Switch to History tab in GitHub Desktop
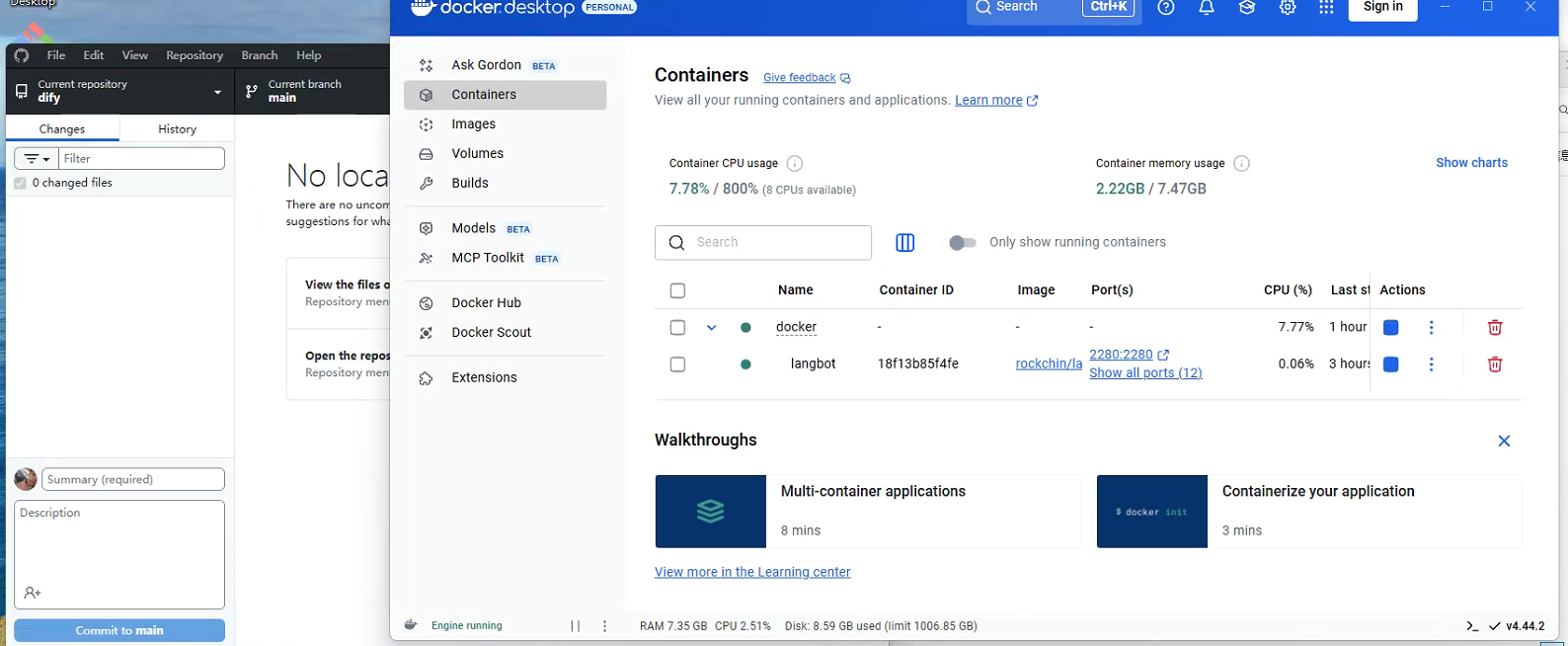 pyautogui.click(x=178, y=129)
